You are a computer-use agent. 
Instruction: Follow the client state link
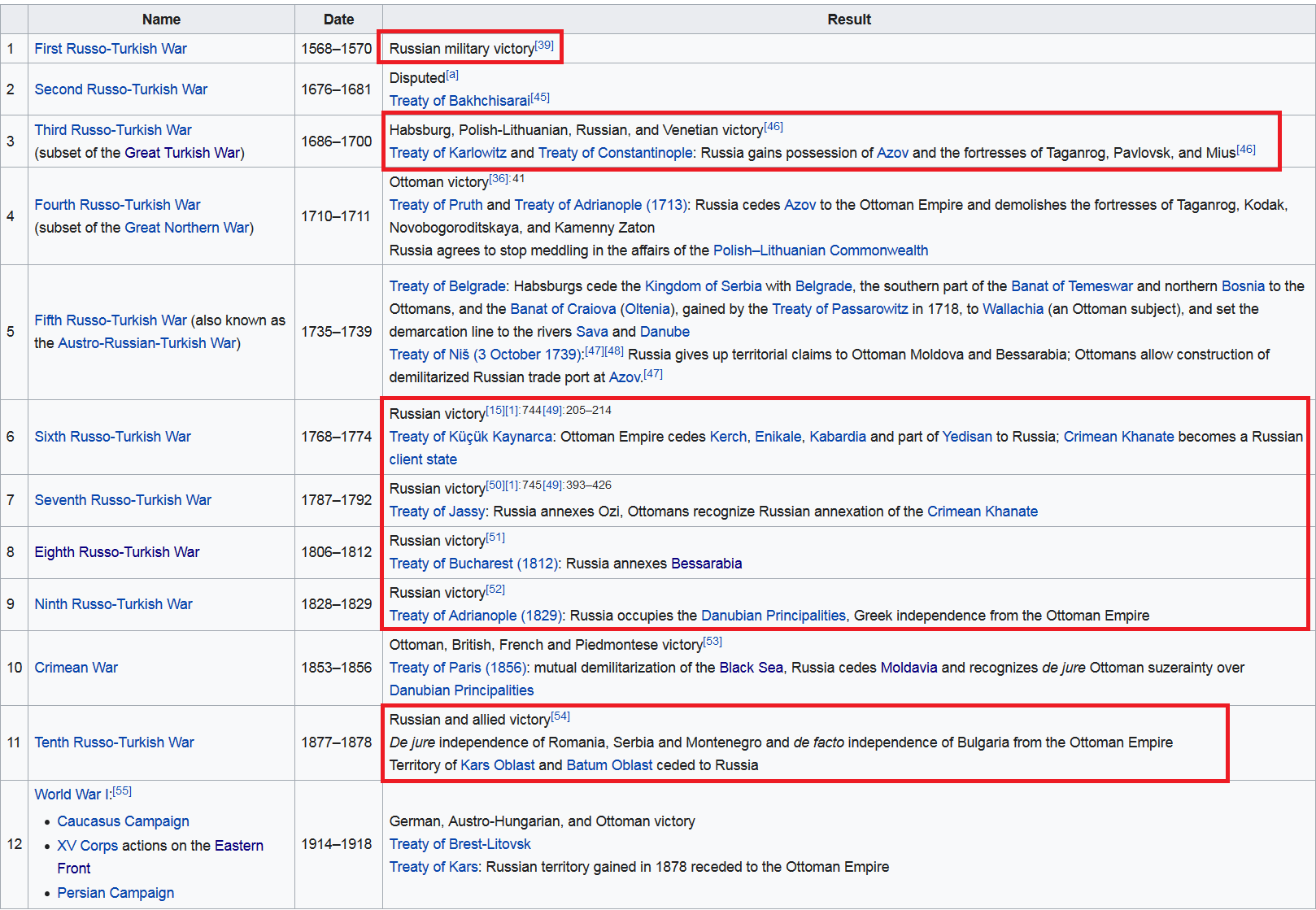coord(423,459)
